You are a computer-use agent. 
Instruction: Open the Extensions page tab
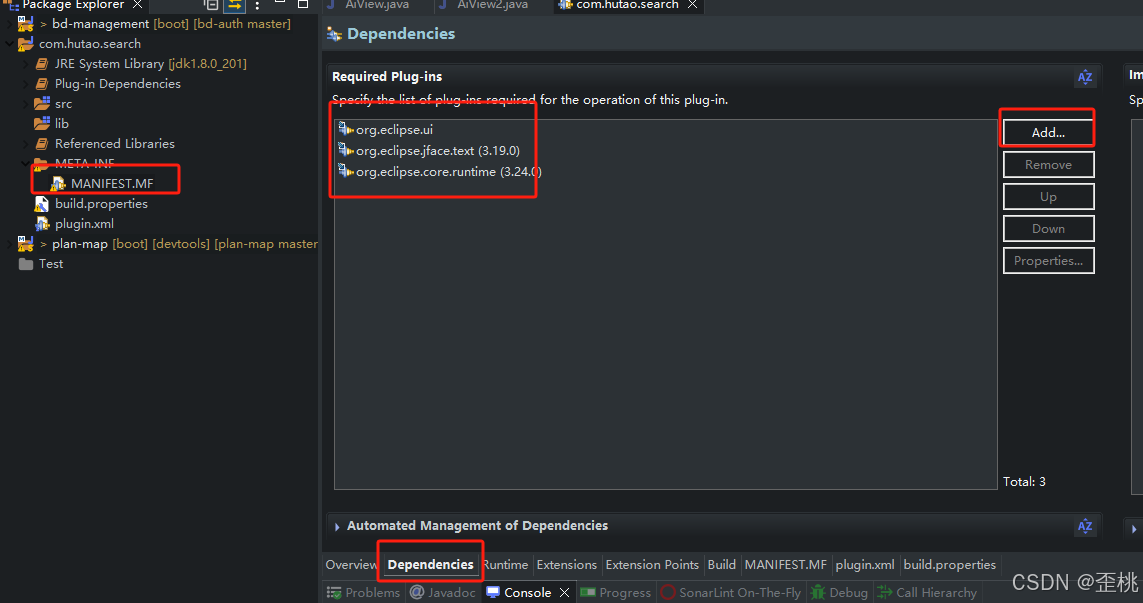566,564
